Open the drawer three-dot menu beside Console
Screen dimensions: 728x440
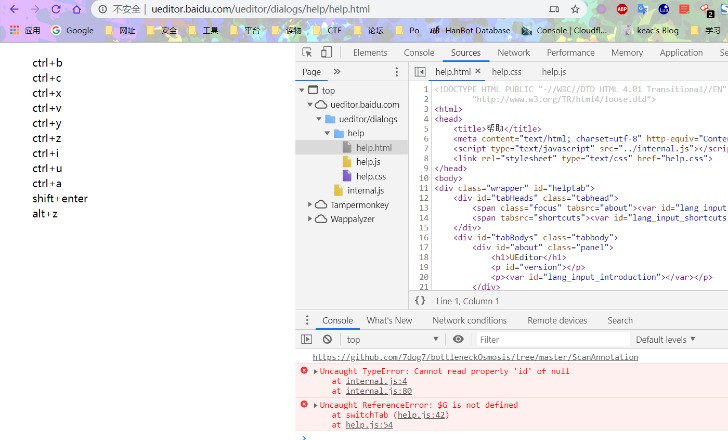click(307, 320)
